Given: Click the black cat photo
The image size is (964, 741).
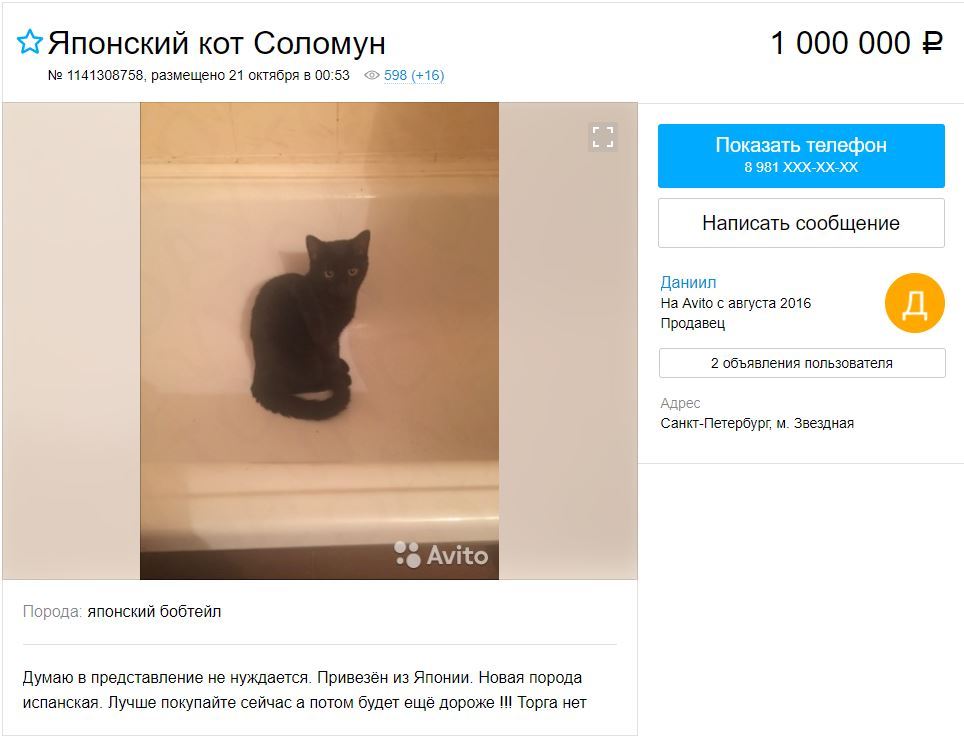Looking at the screenshot, I should (319, 341).
